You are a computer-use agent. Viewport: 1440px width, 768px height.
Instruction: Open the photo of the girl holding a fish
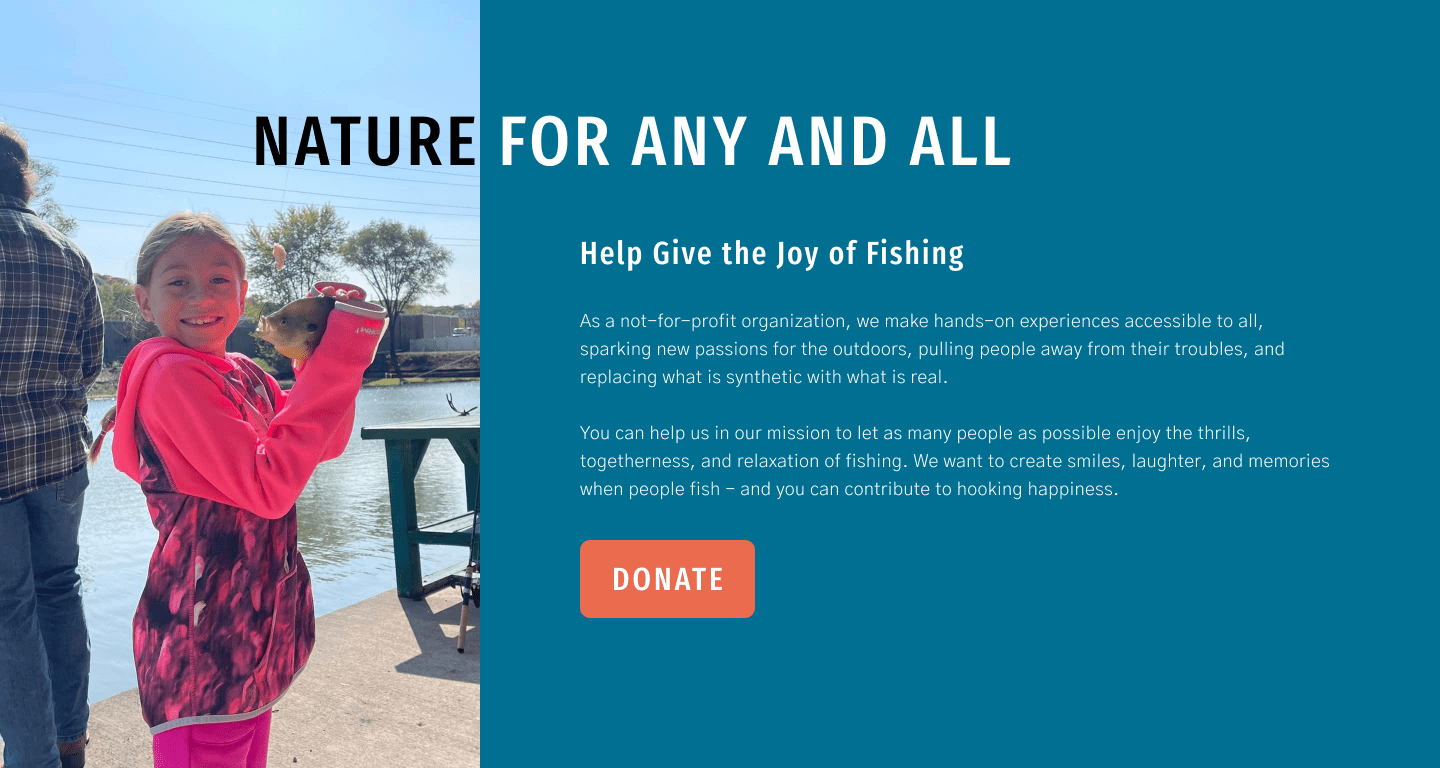click(x=240, y=384)
